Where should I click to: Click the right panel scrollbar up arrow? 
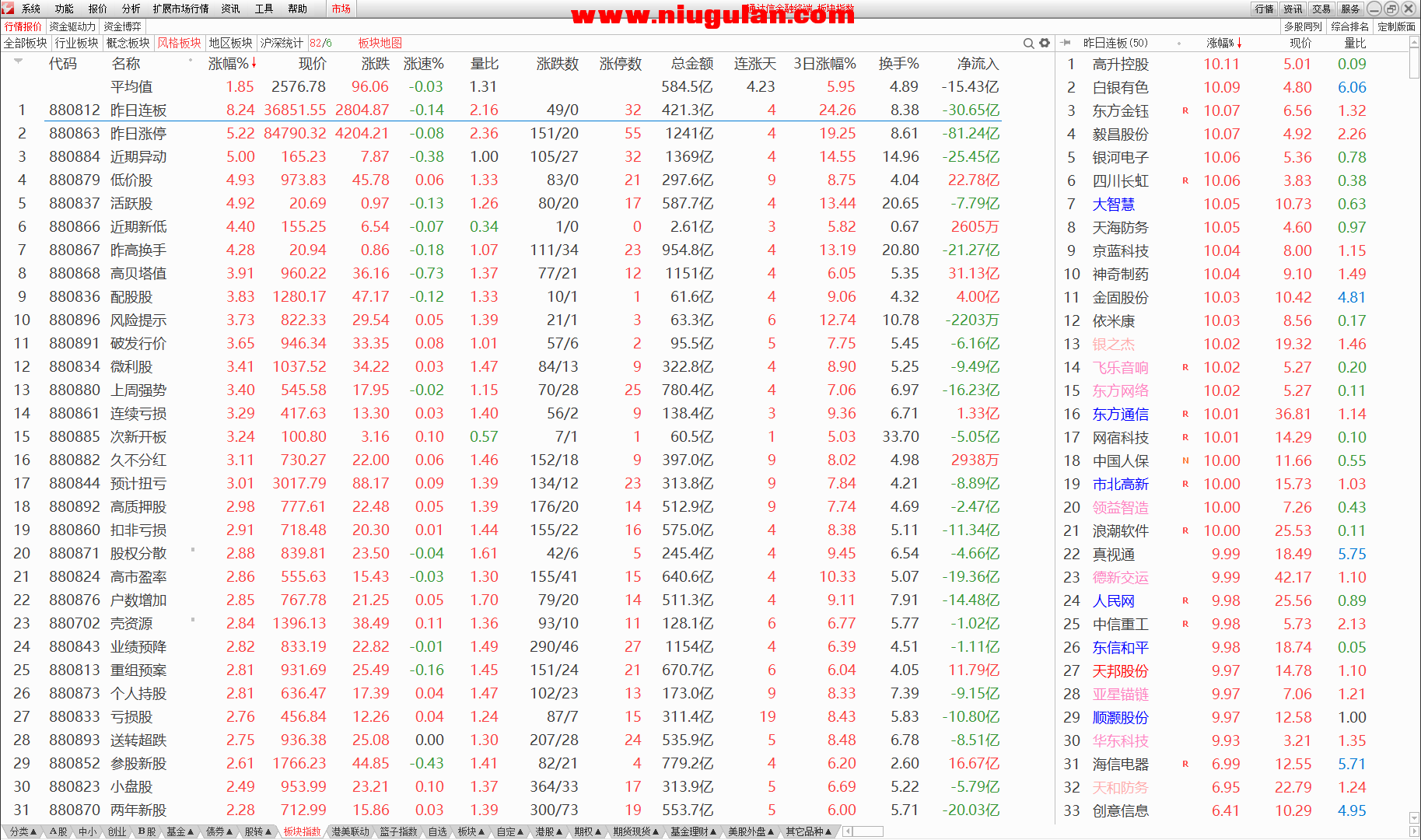click(1414, 43)
